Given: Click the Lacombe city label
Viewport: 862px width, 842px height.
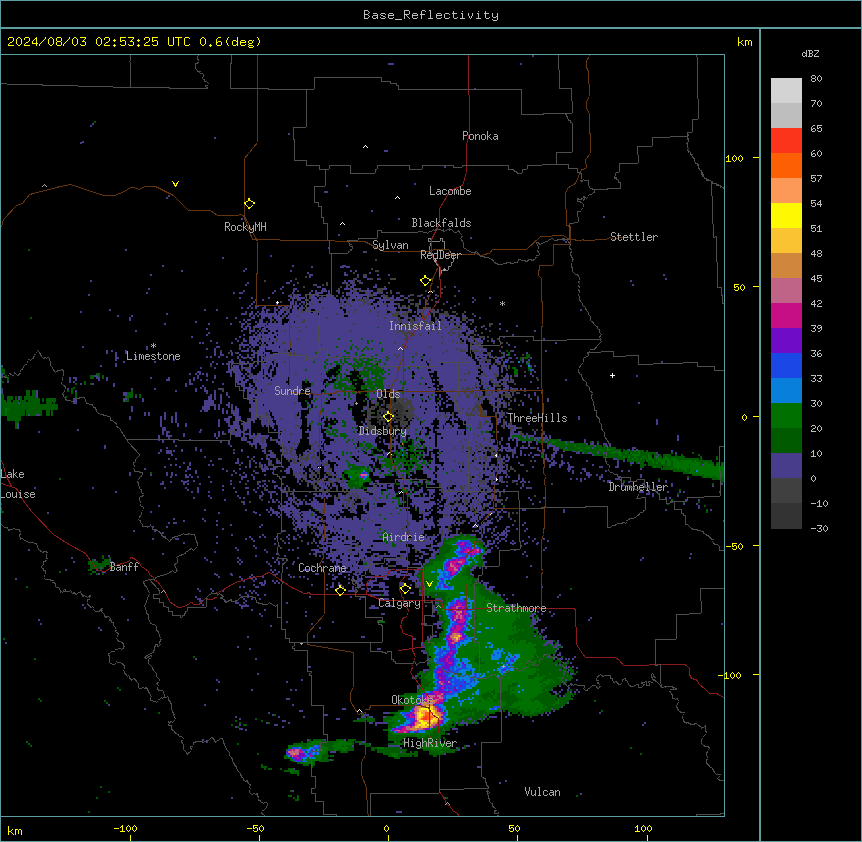Looking at the screenshot, I should point(450,191).
